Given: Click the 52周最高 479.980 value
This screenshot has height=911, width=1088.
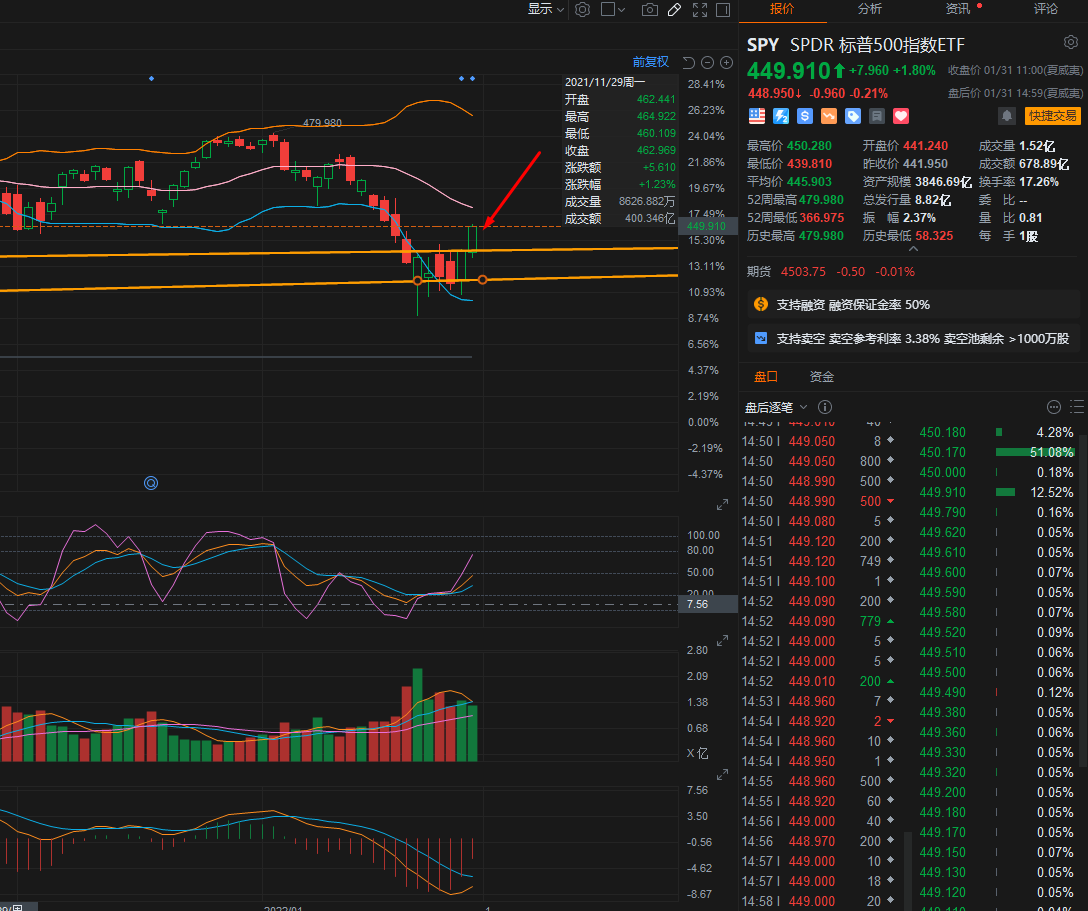Looking at the screenshot, I should (822, 200).
